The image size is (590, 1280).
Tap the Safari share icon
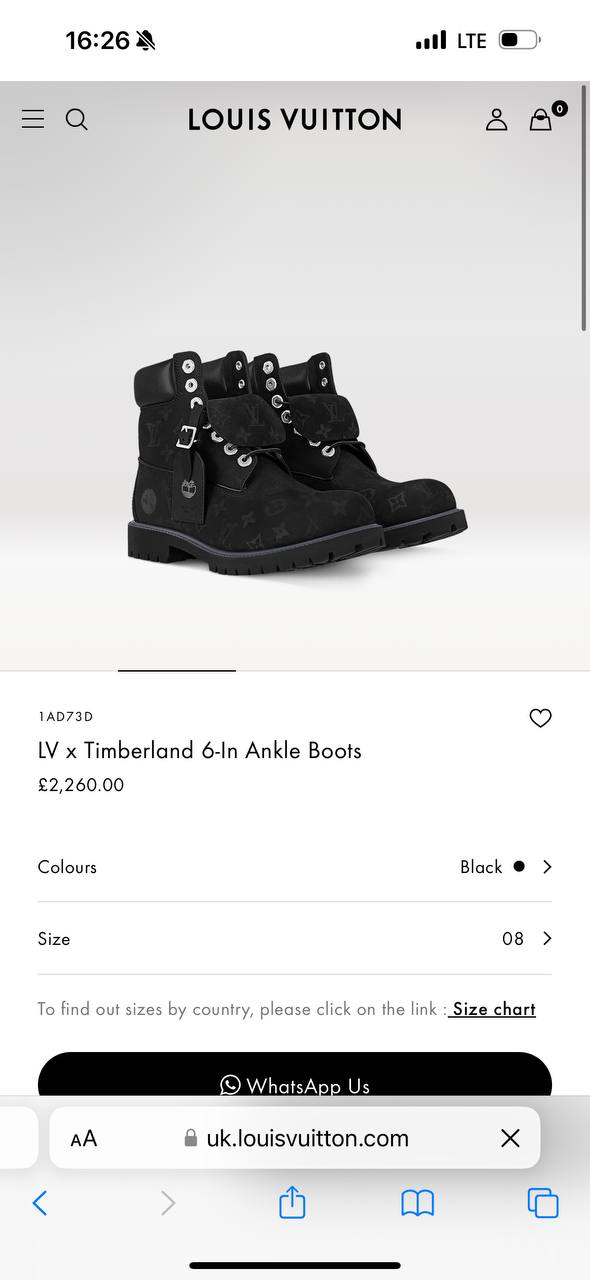coord(292,1201)
